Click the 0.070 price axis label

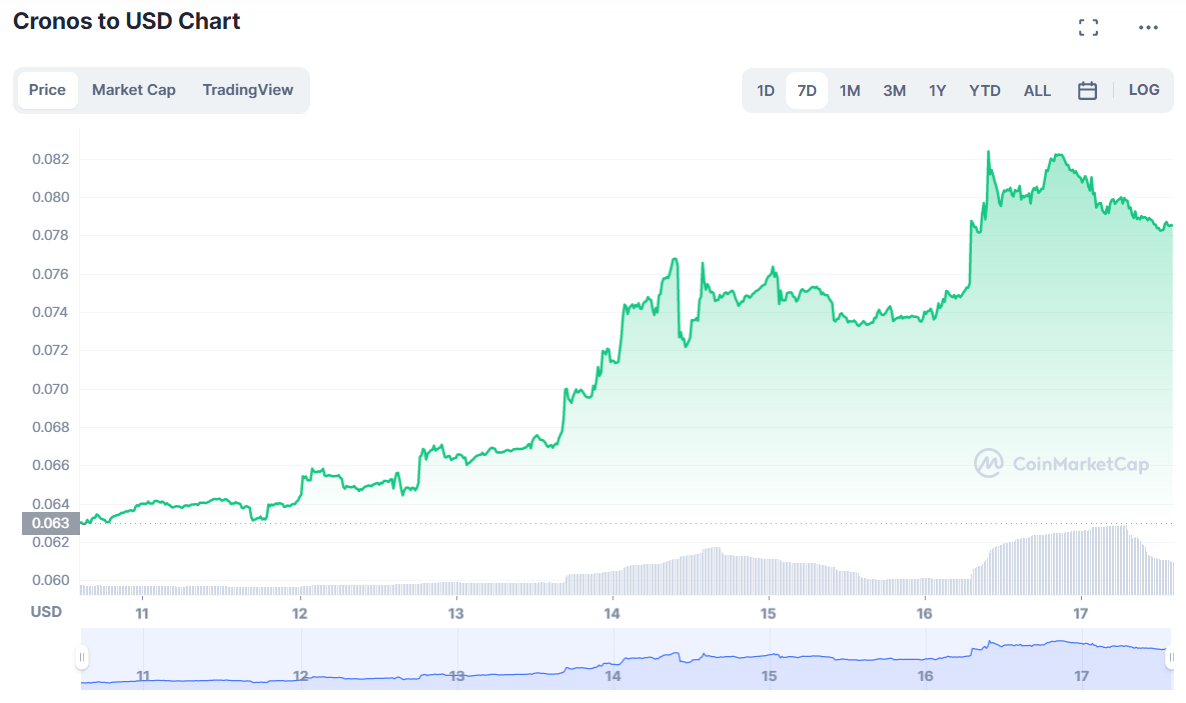51,389
